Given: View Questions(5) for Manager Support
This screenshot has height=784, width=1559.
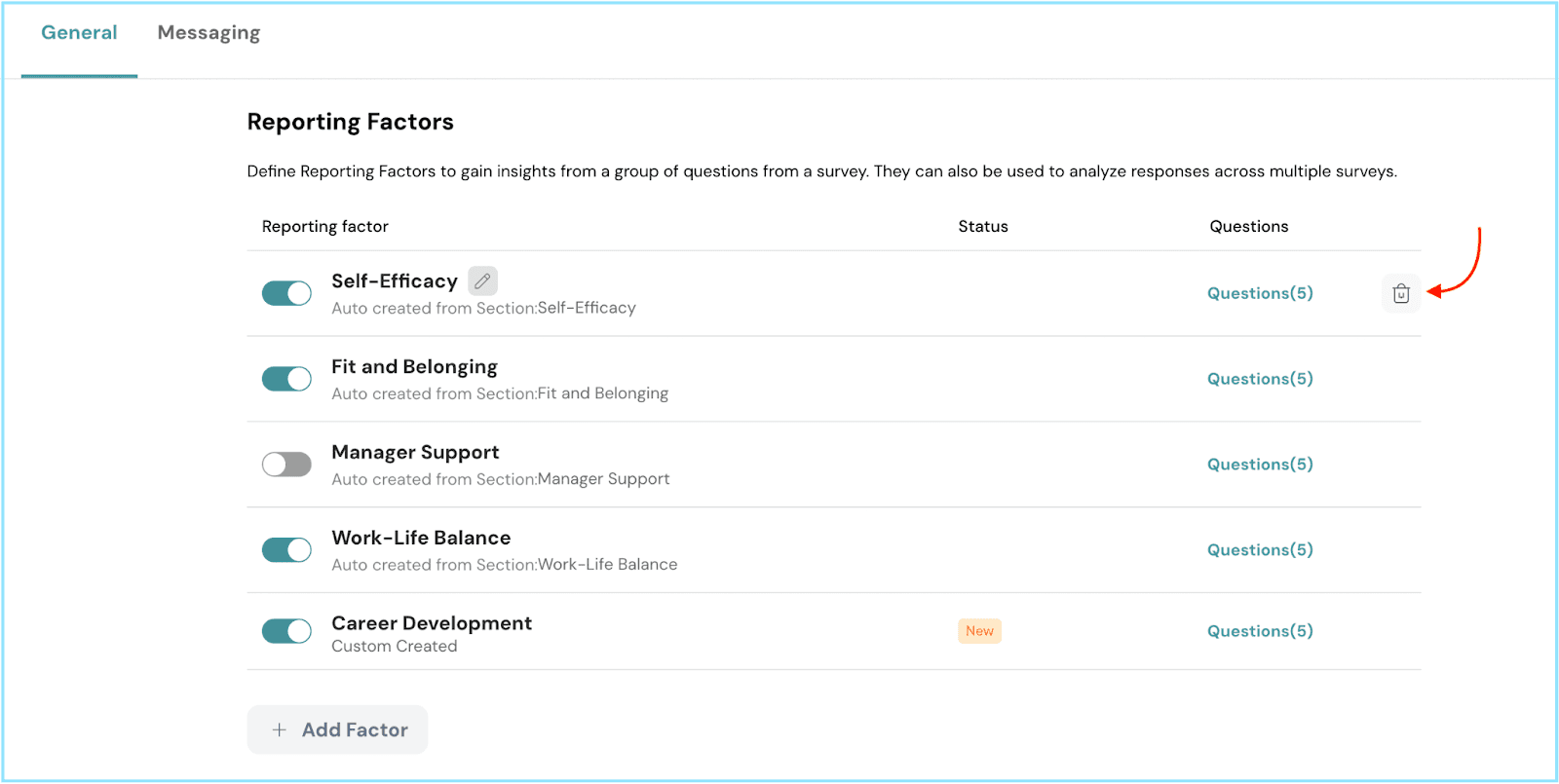Looking at the screenshot, I should point(1259,465).
